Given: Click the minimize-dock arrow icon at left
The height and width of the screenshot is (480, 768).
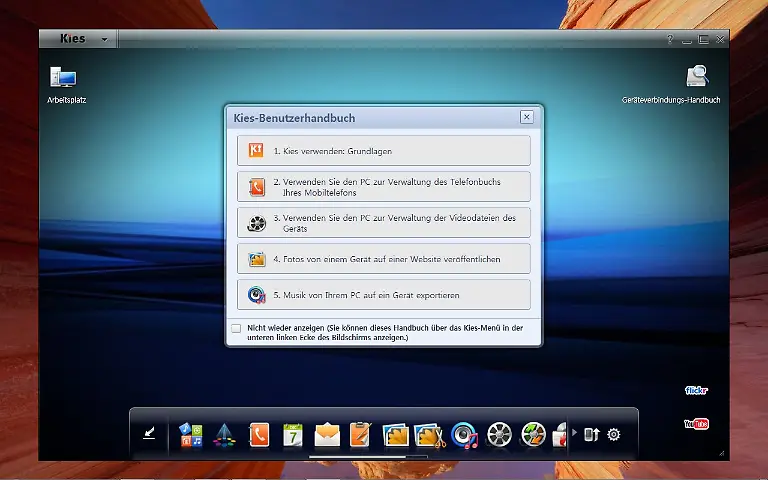Looking at the screenshot, I should click(150, 433).
